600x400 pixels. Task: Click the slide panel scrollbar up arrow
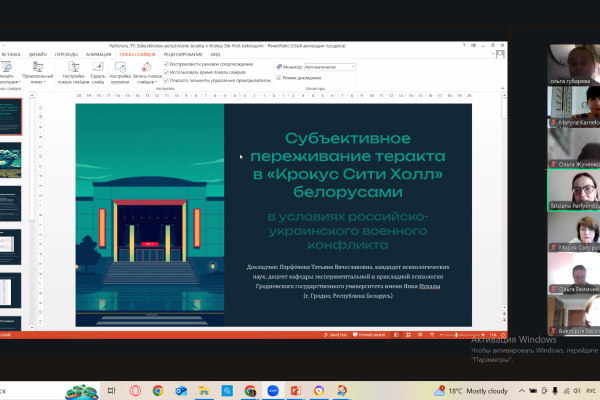[x=32, y=95]
